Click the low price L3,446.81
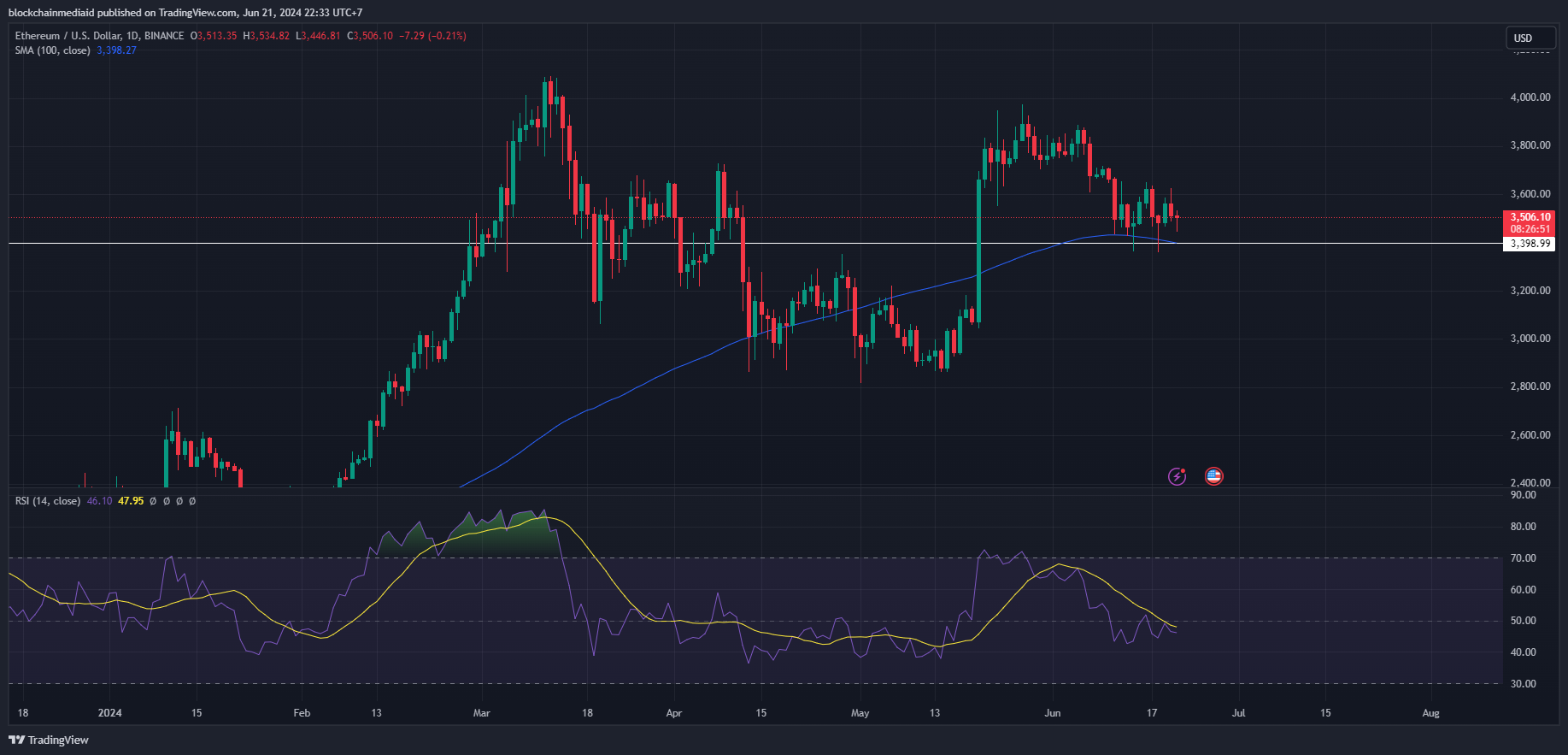This screenshot has width=1568, height=755. 318,36
